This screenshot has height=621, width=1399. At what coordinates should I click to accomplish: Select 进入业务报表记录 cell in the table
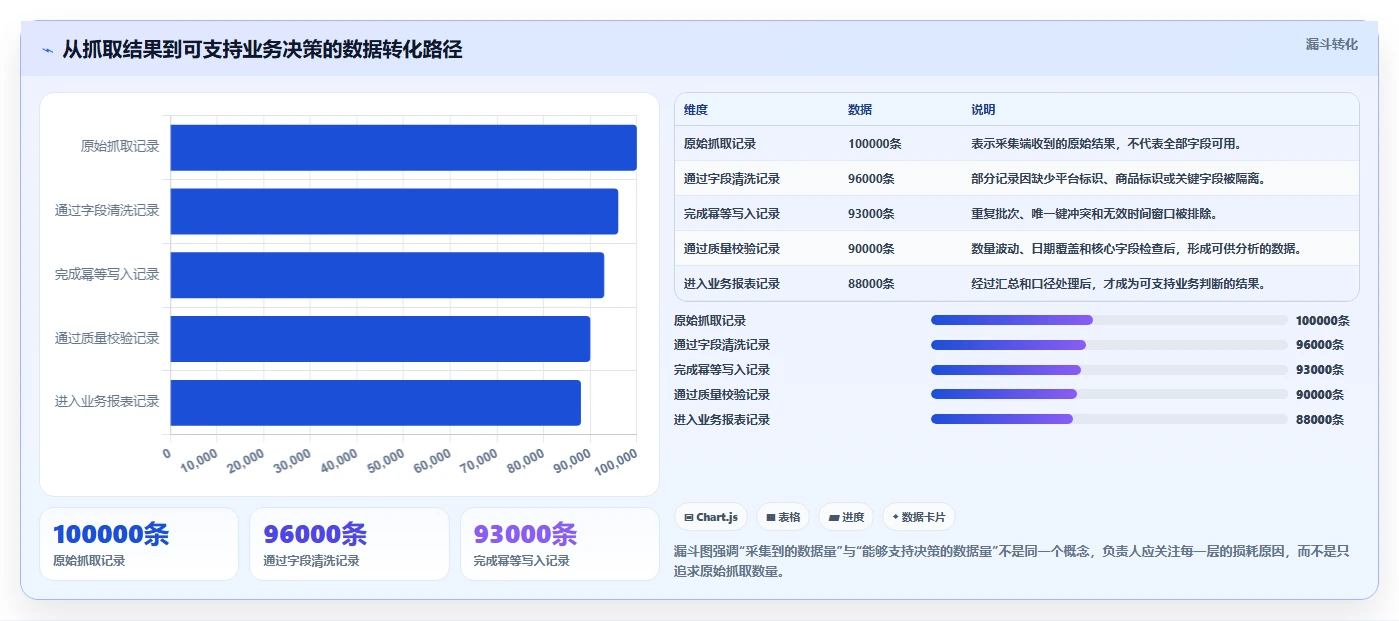[732, 284]
